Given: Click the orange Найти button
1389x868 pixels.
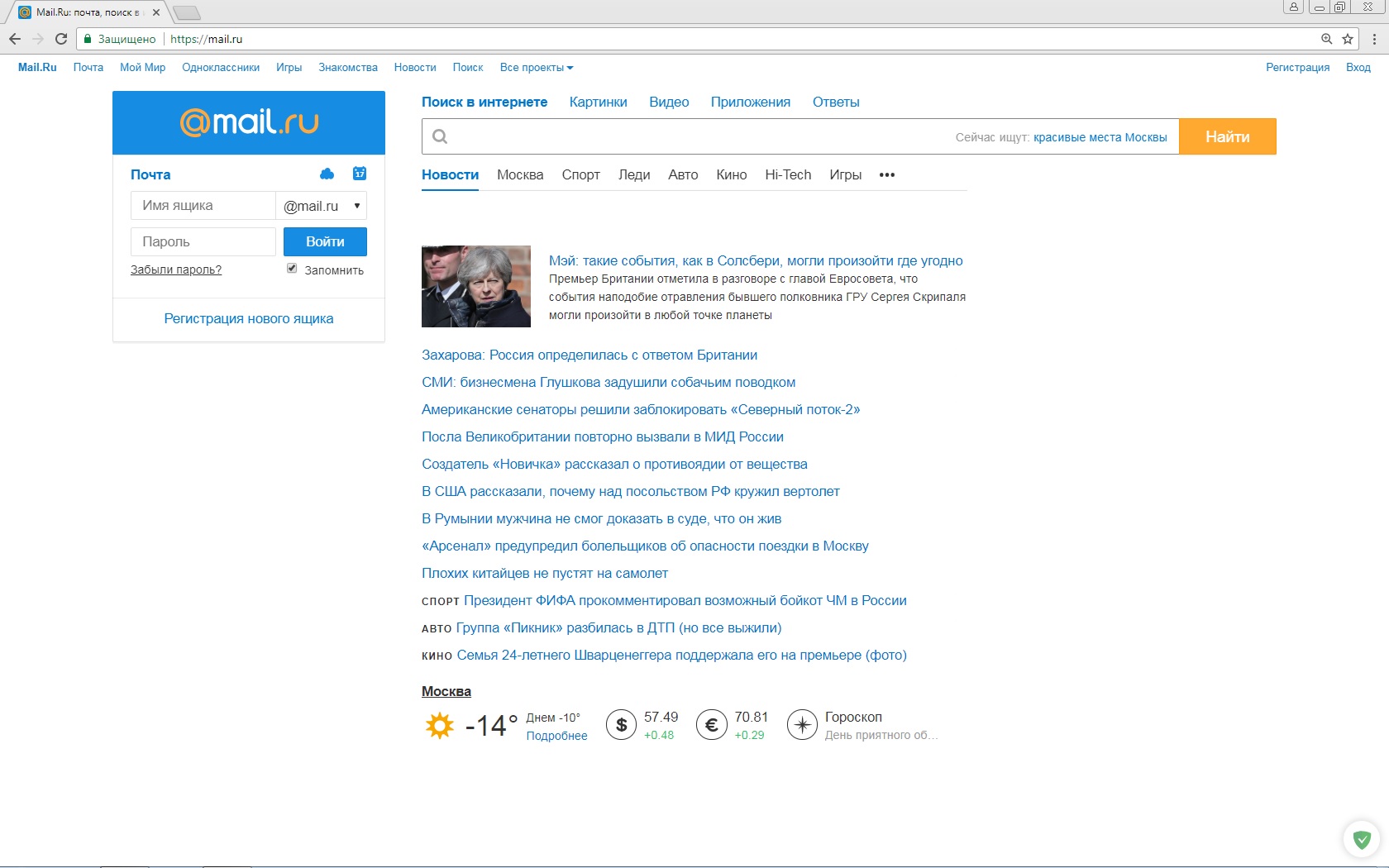Looking at the screenshot, I should 1228,136.
